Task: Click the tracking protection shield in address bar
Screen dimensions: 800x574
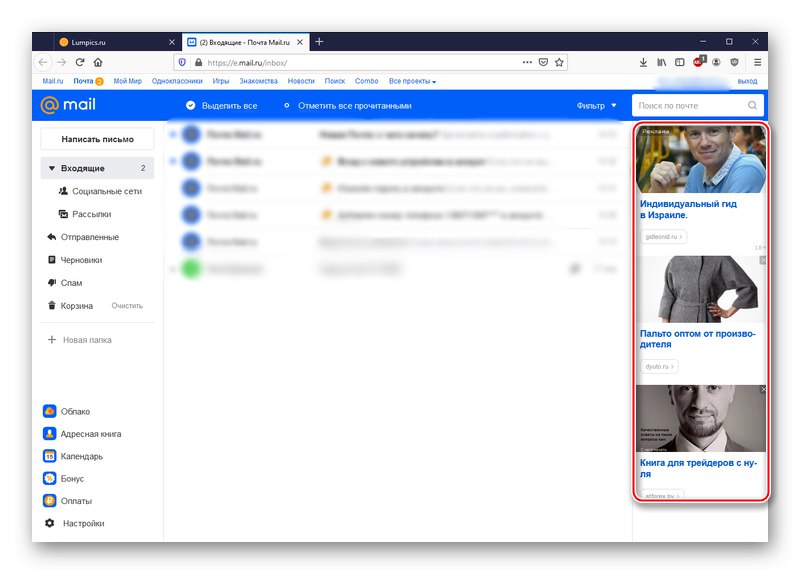Action: click(182, 62)
